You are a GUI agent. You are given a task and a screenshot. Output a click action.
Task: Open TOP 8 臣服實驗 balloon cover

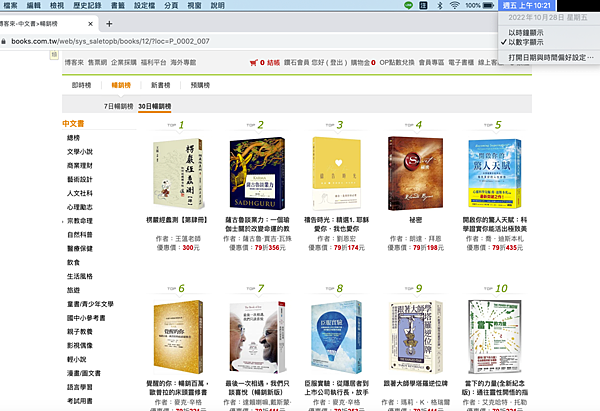tap(336, 337)
